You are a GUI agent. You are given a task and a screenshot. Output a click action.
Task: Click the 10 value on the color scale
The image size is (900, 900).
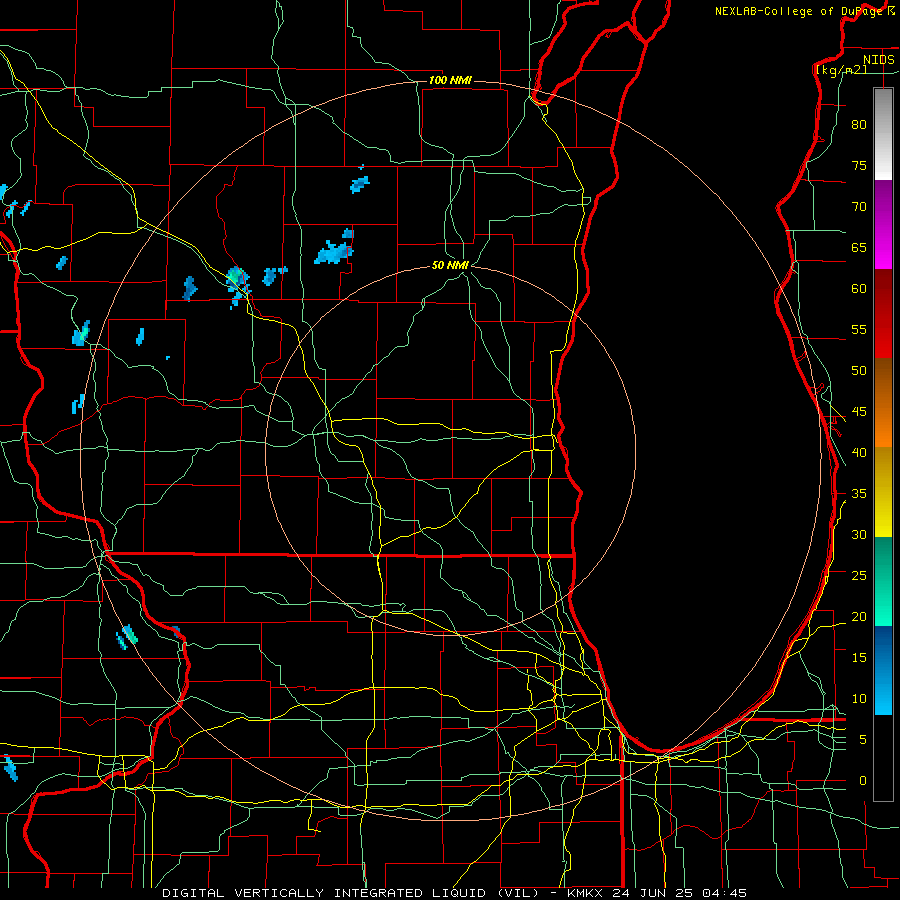point(859,699)
